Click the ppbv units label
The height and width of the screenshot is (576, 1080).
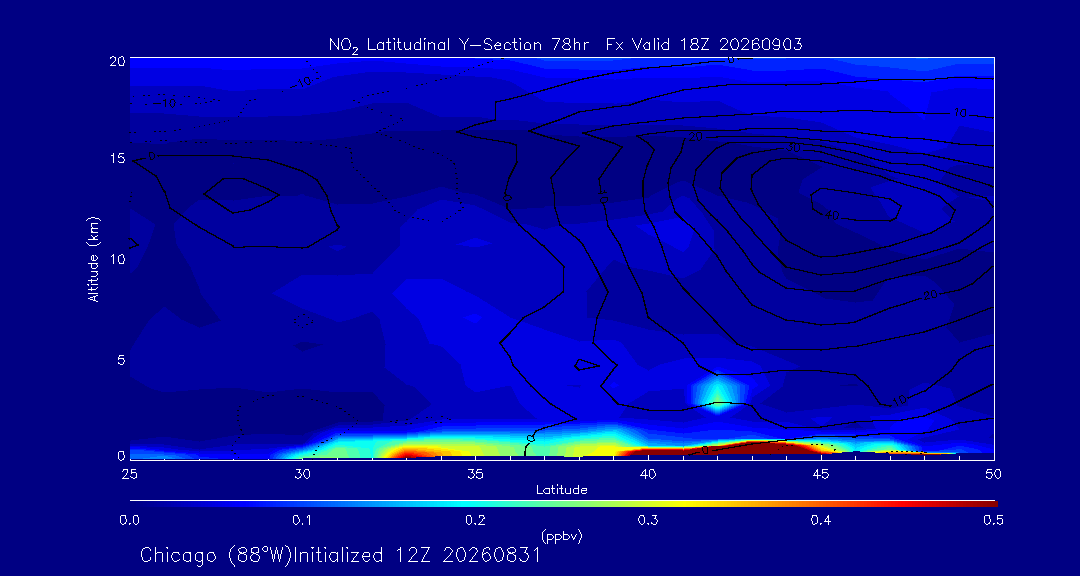[561, 537]
